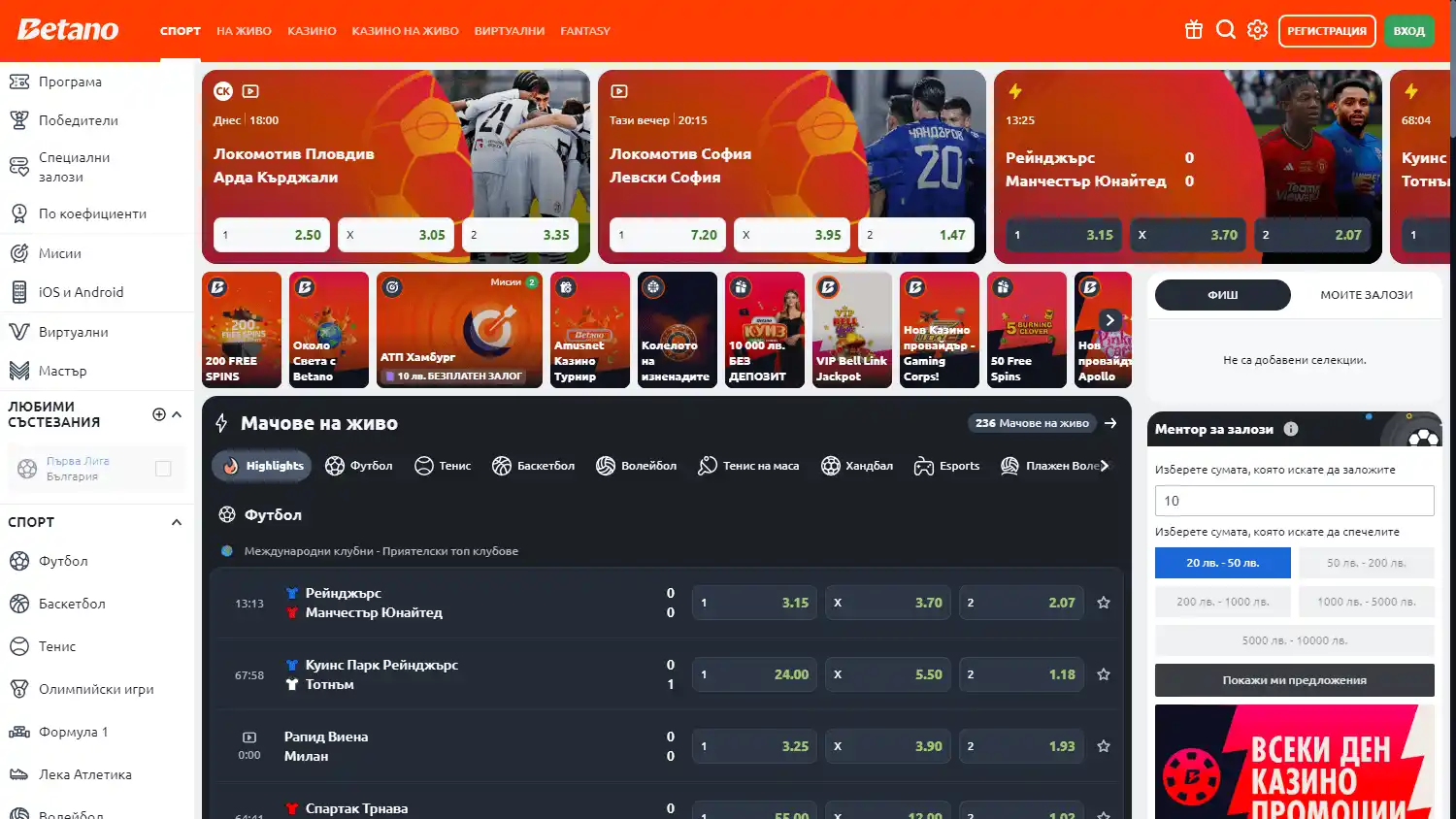Favorite the Рапид Виена vs Милан match
This screenshot has width=1456, height=819.
point(1104,746)
